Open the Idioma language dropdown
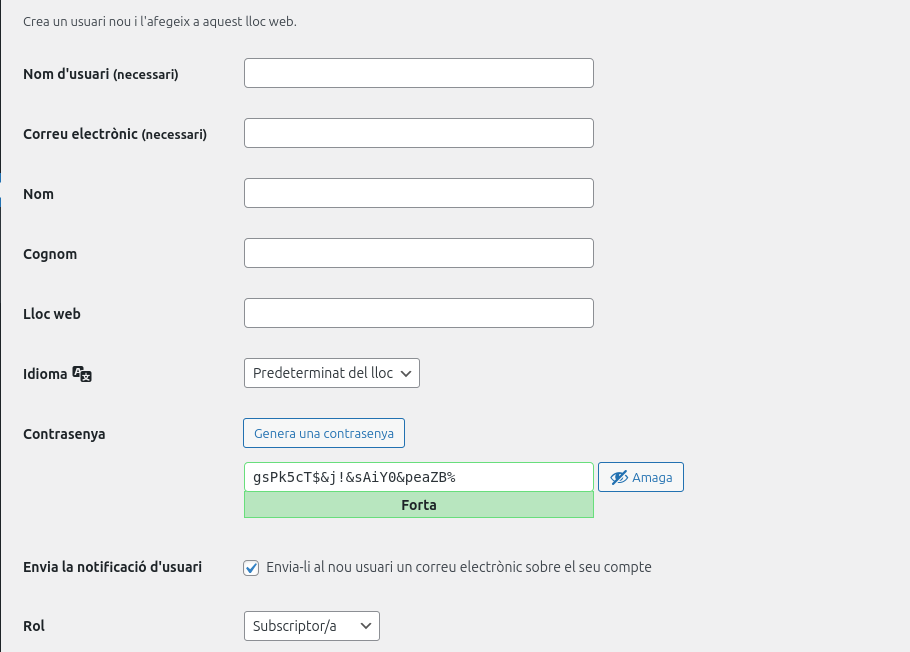Screen dimensions: 910x652 [332, 373]
